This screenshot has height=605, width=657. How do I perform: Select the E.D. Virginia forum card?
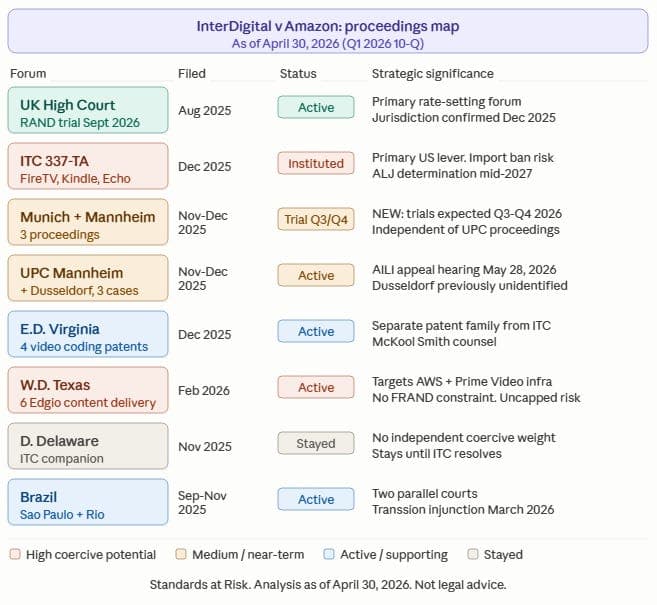click(88, 334)
